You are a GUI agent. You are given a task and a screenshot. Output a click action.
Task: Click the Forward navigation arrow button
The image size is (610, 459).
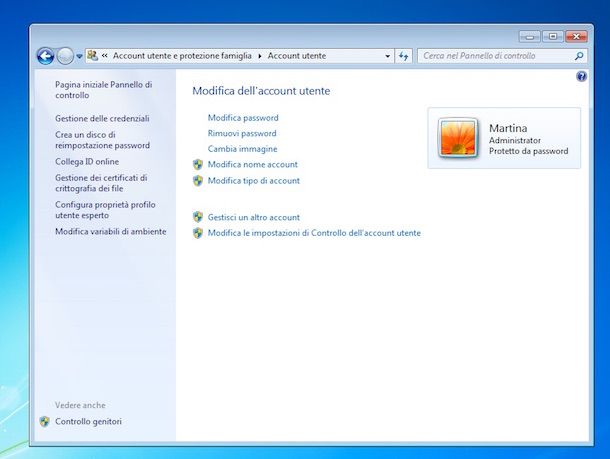[65, 56]
